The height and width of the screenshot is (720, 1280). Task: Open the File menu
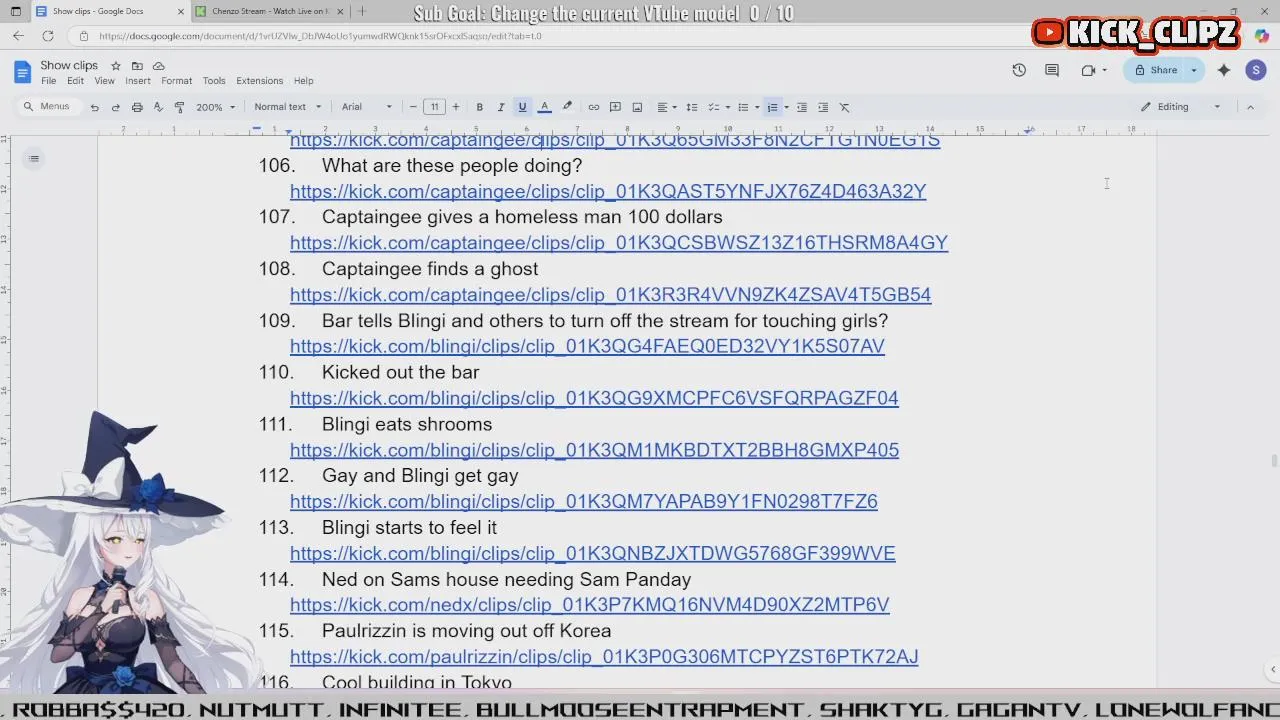click(x=48, y=81)
